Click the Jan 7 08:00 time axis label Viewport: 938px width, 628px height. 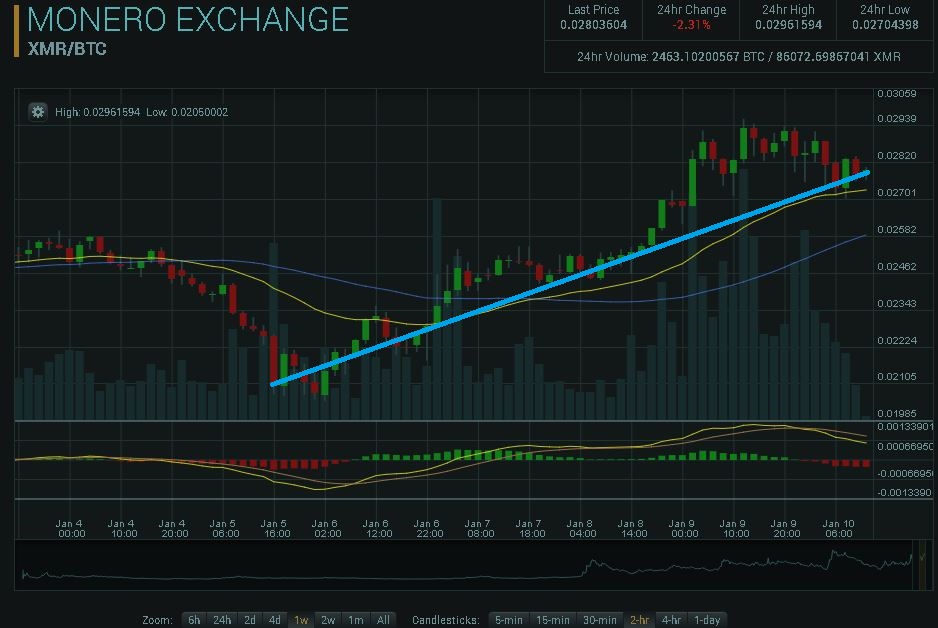coord(480,528)
